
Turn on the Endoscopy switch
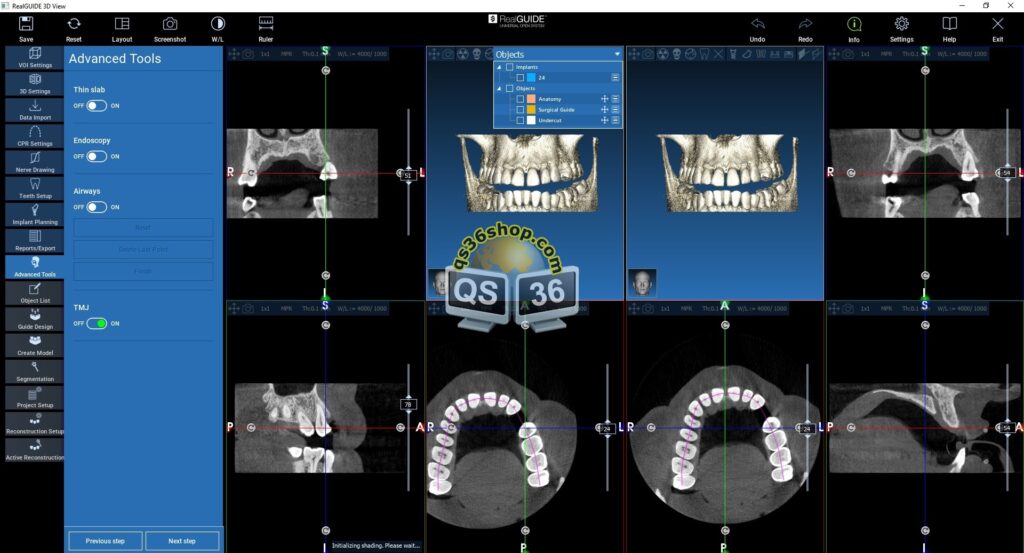pos(96,156)
